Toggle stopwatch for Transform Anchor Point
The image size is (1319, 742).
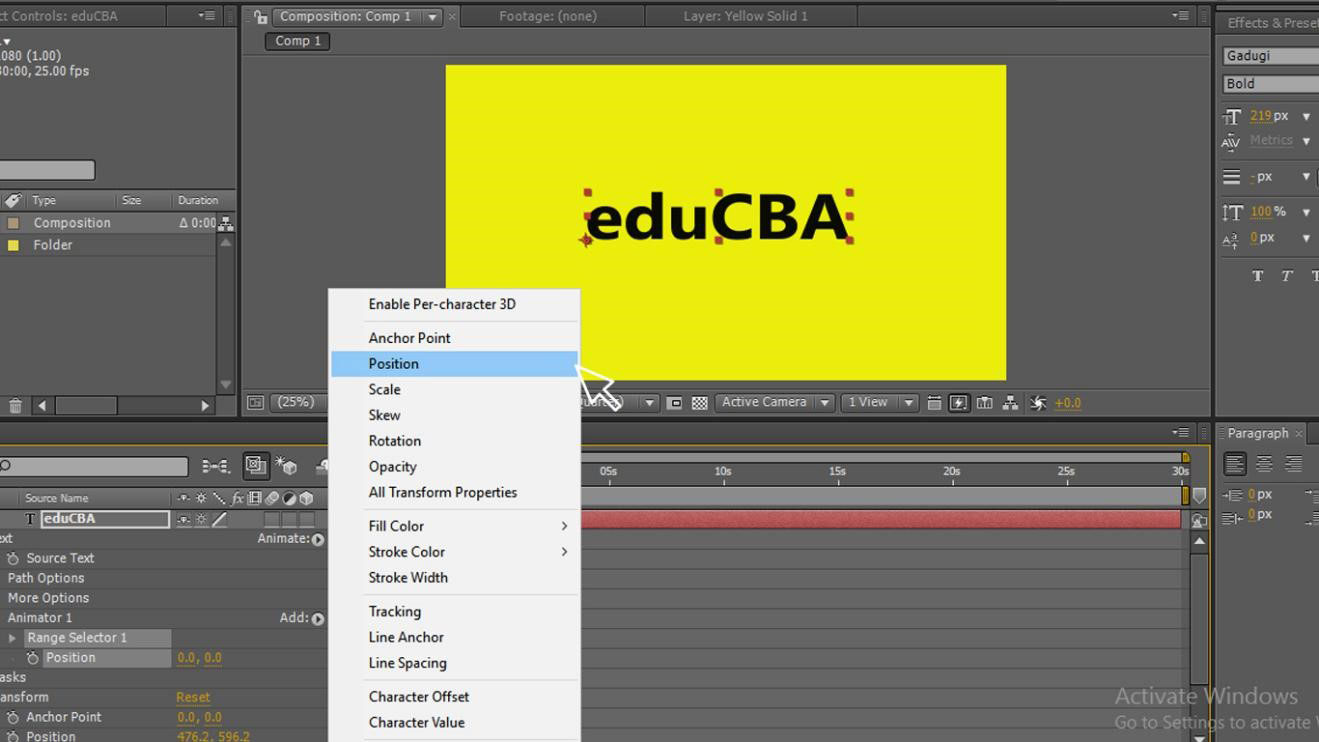[x=13, y=718]
